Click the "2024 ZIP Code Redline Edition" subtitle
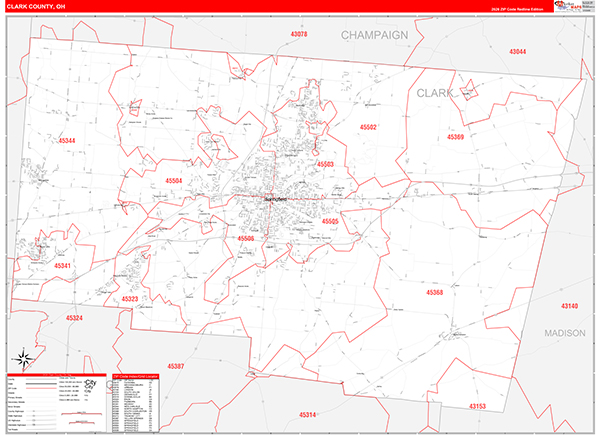Viewport: 600px width, 435px height. tap(517, 9)
